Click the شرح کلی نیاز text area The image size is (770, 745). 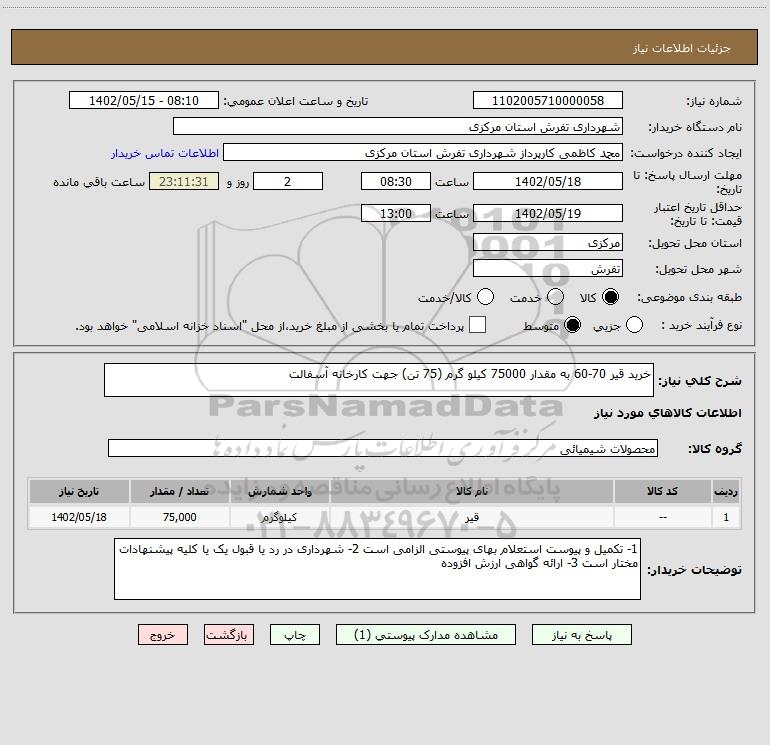379,380
